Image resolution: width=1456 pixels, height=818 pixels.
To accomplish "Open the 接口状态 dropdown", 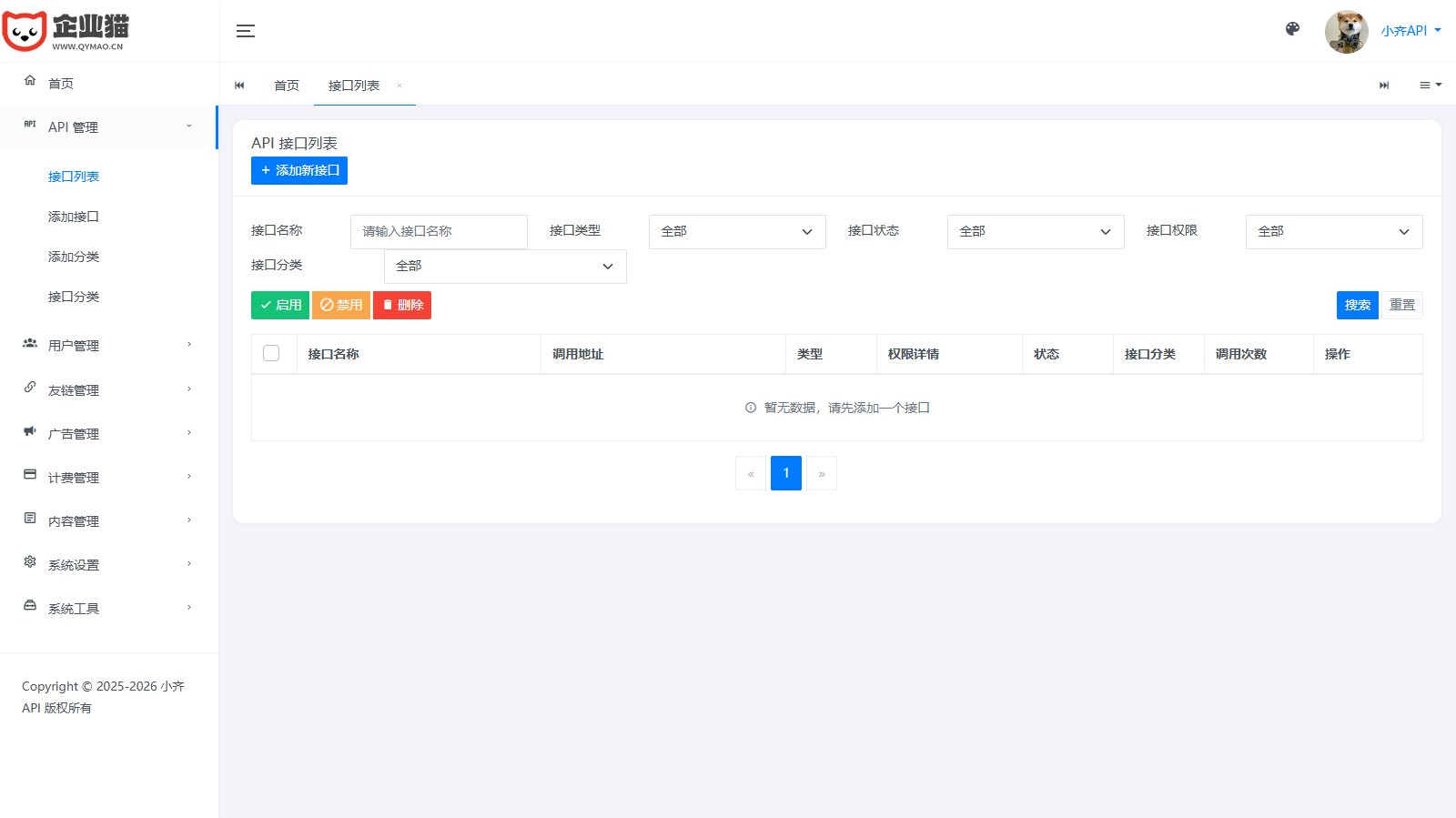I will pos(1035,232).
